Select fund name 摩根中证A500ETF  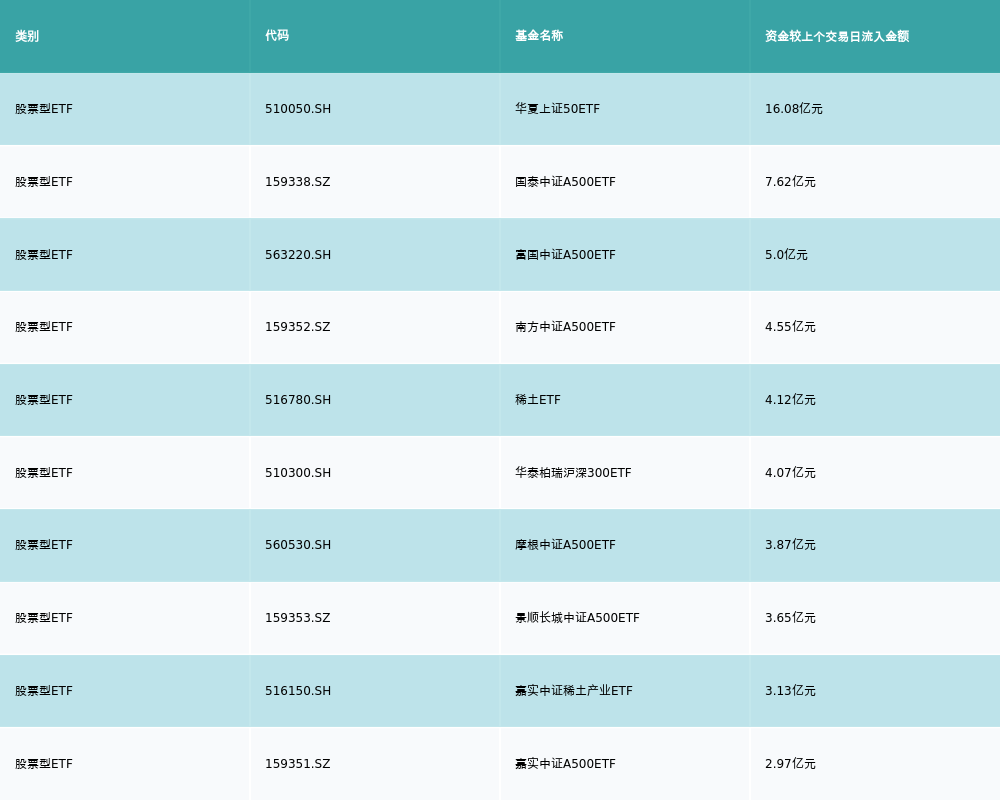coord(565,545)
